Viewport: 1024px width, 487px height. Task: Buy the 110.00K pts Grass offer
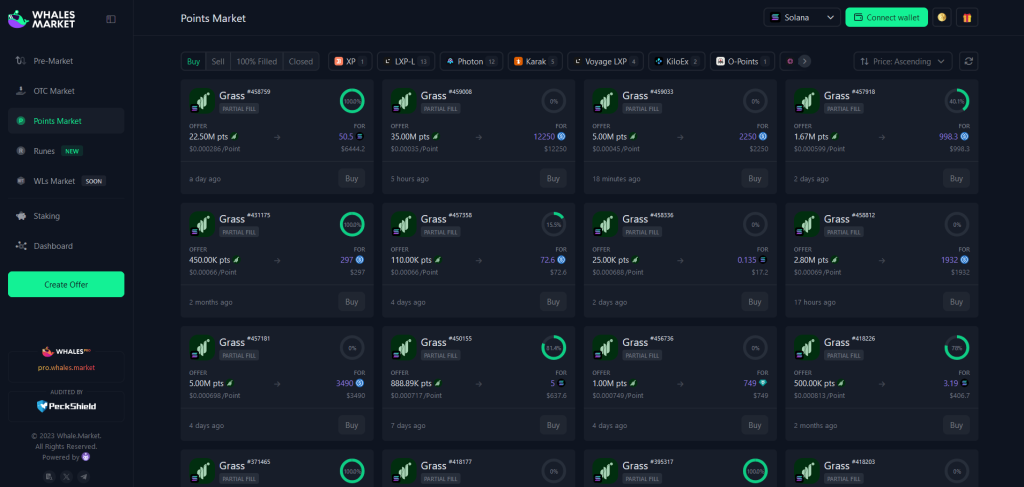(x=553, y=302)
